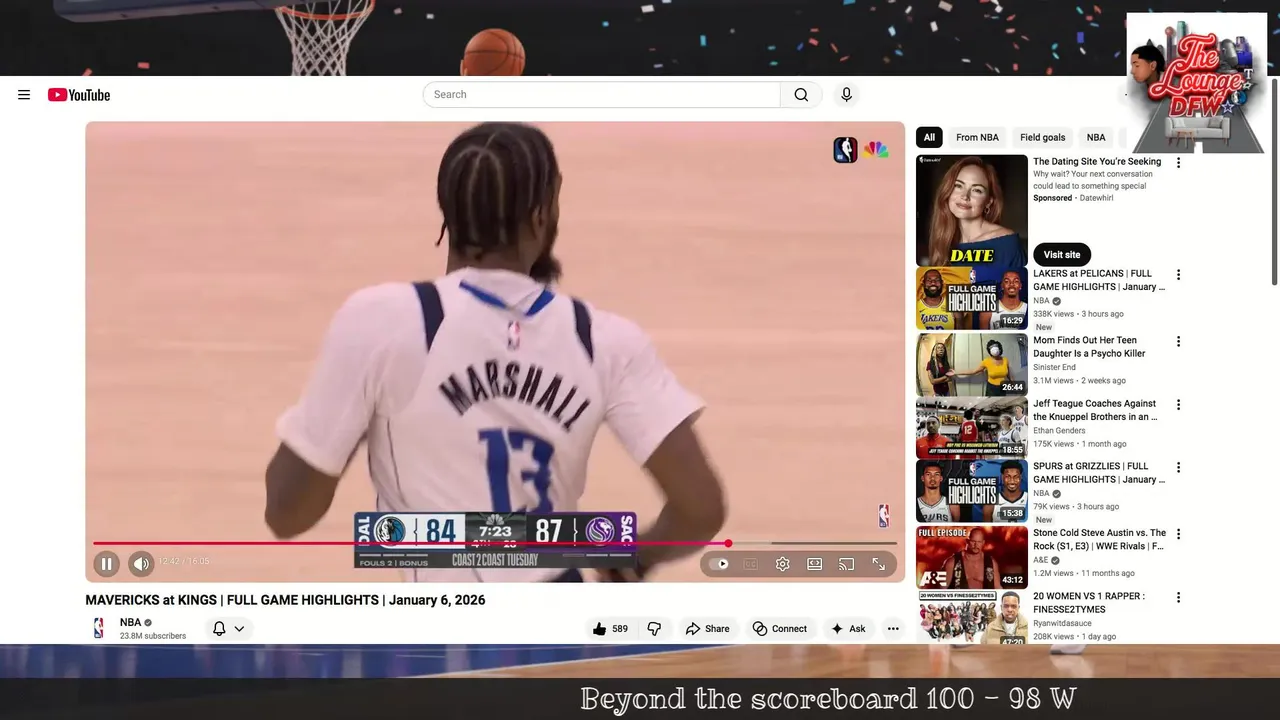
Task: Open options for Stone Cold Steve Austin video
Action: 1178,534
